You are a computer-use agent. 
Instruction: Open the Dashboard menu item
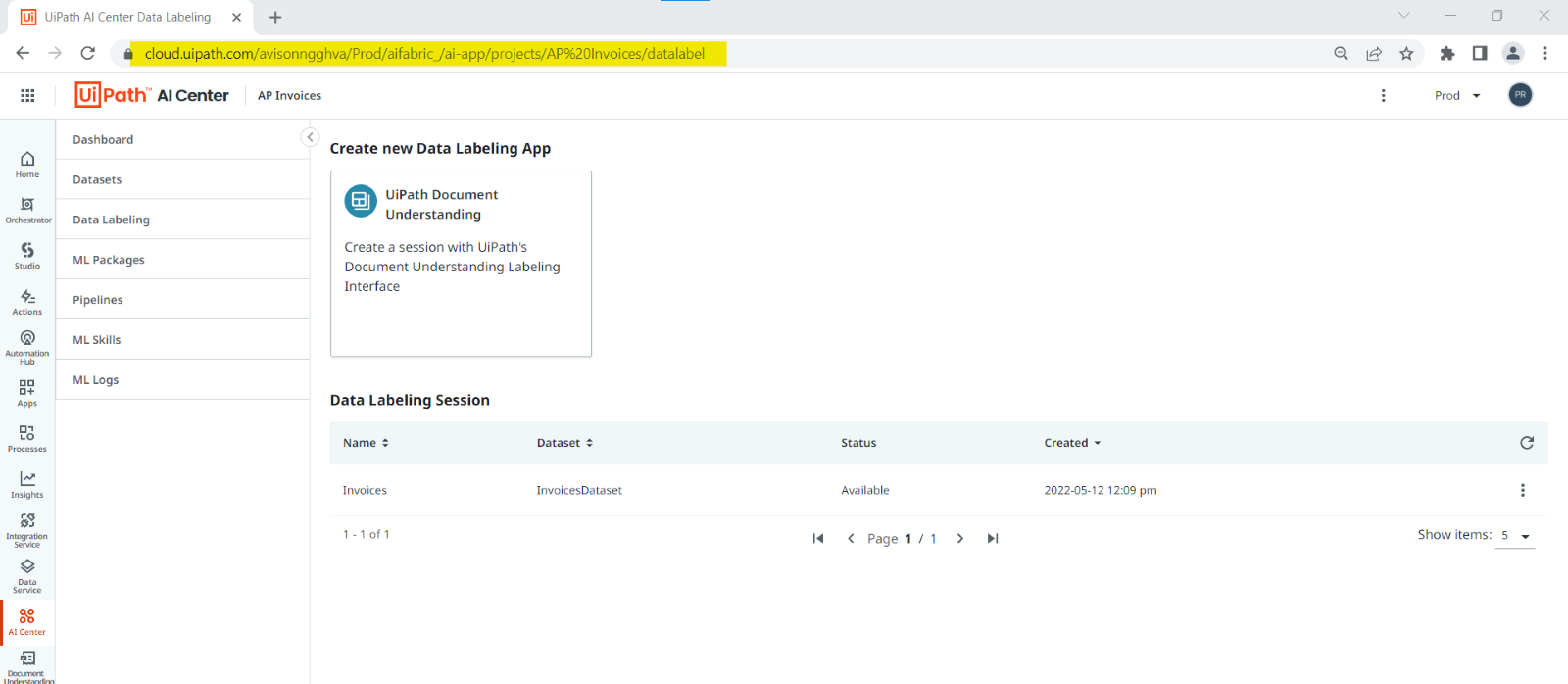click(x=183, y=139)
